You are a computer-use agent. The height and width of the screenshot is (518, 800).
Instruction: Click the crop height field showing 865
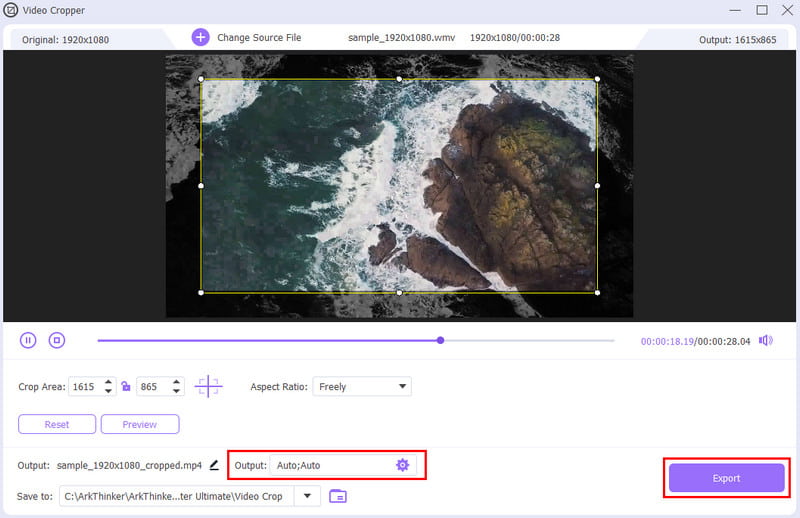160,386
